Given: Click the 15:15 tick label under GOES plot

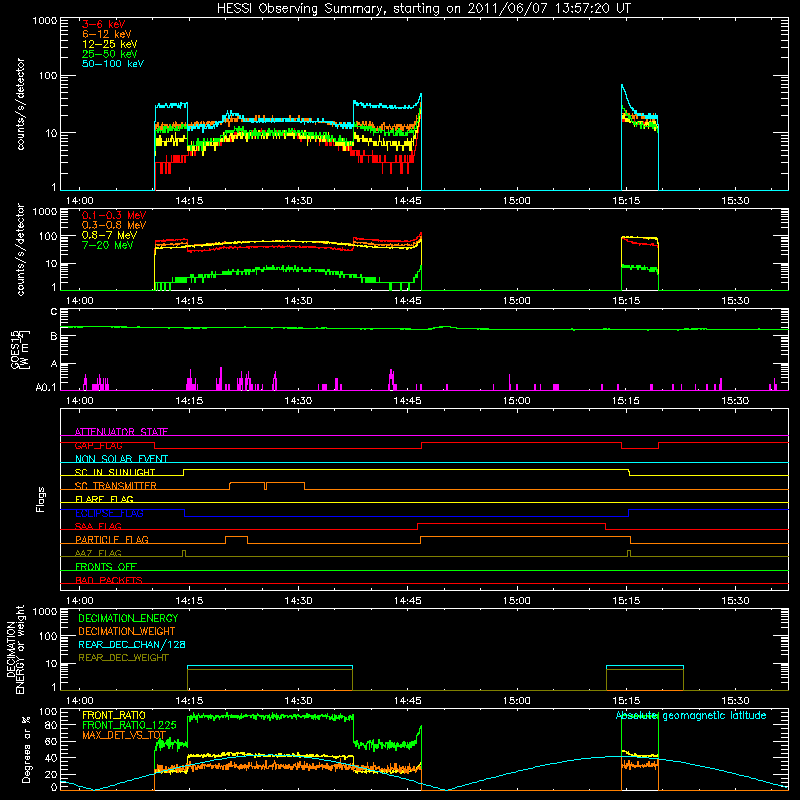Looking at the screenshot, I should coord(626,401).
